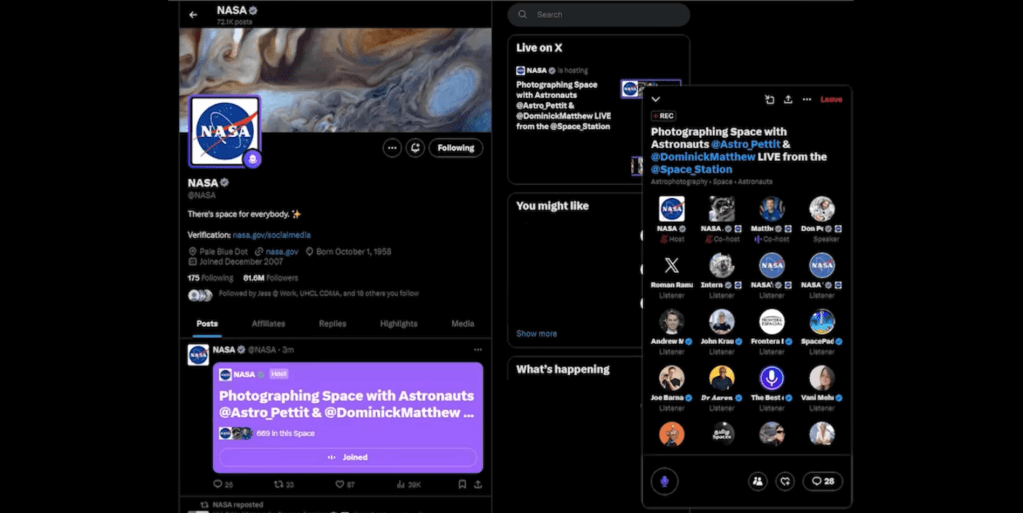Click the share icon in the Space header
This screenshot has height=513, width=1023.
[788, 100]
